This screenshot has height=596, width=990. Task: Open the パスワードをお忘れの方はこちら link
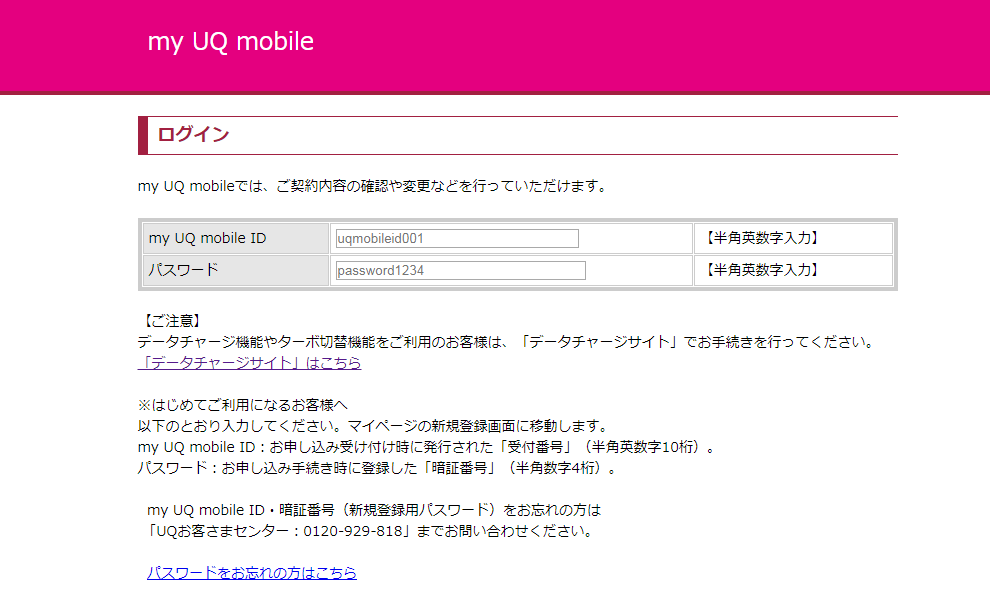coord(252,573)
